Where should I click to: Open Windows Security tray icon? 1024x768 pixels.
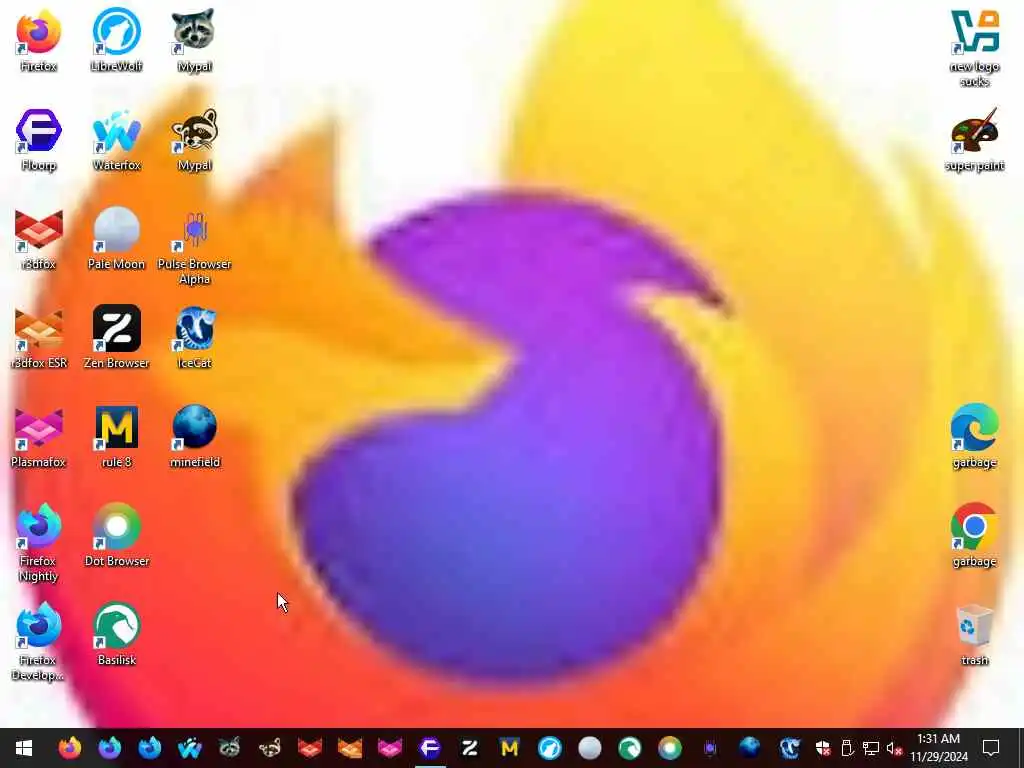pyautogui.click(x=823, y=748)
